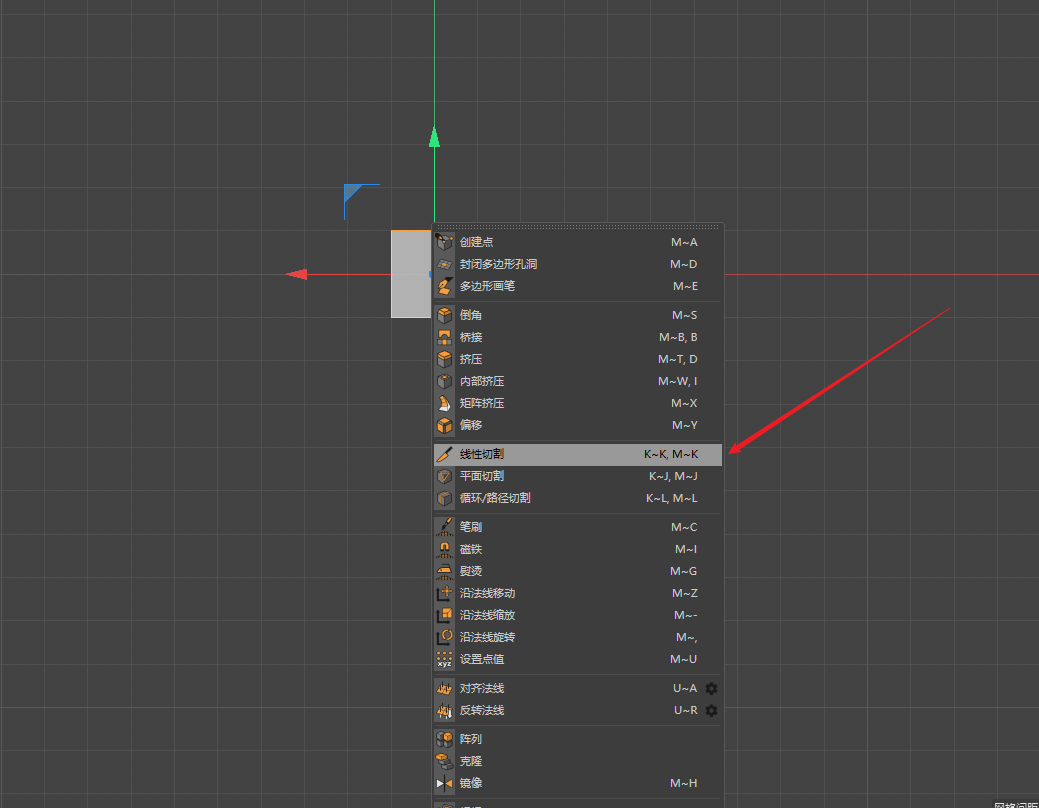Click the Magnet (磁铁) tool icon
The width and height of the screenshot is (1039, 808).
[x=445, y=549]
